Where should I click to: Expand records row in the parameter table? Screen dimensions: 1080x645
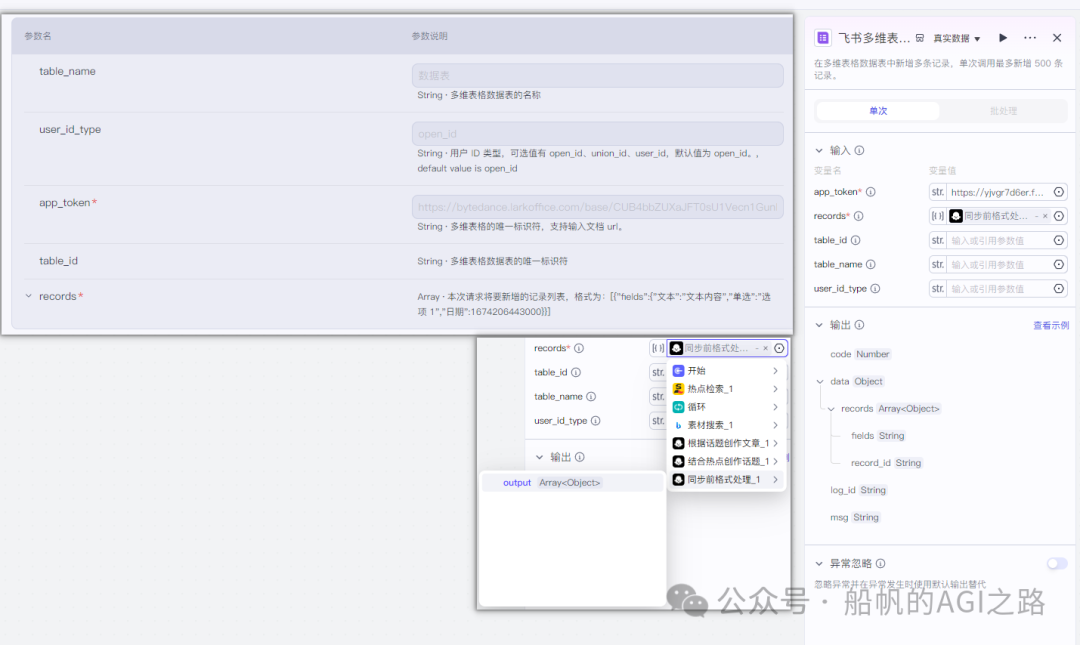(x=28, y=296)
